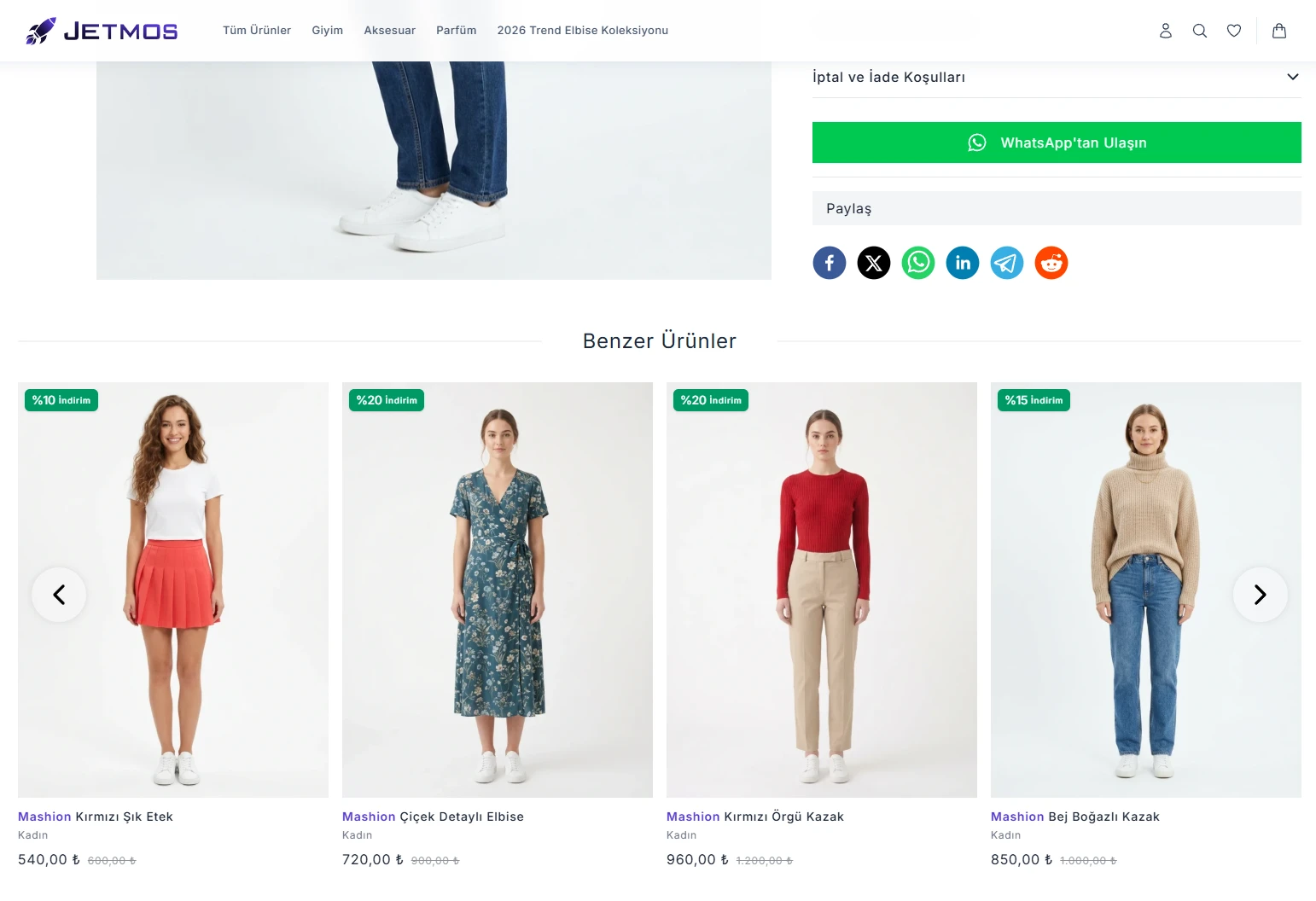Click the search magnifier icon
The height and width of the screenshot is (901, 1316).
1200,31
